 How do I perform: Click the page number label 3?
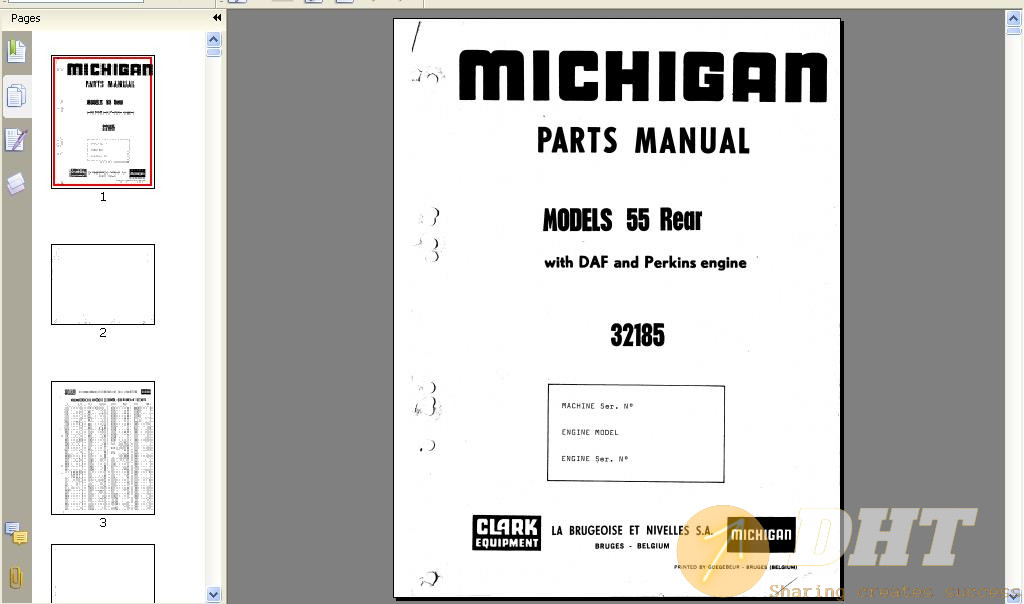tap(103, 522)
